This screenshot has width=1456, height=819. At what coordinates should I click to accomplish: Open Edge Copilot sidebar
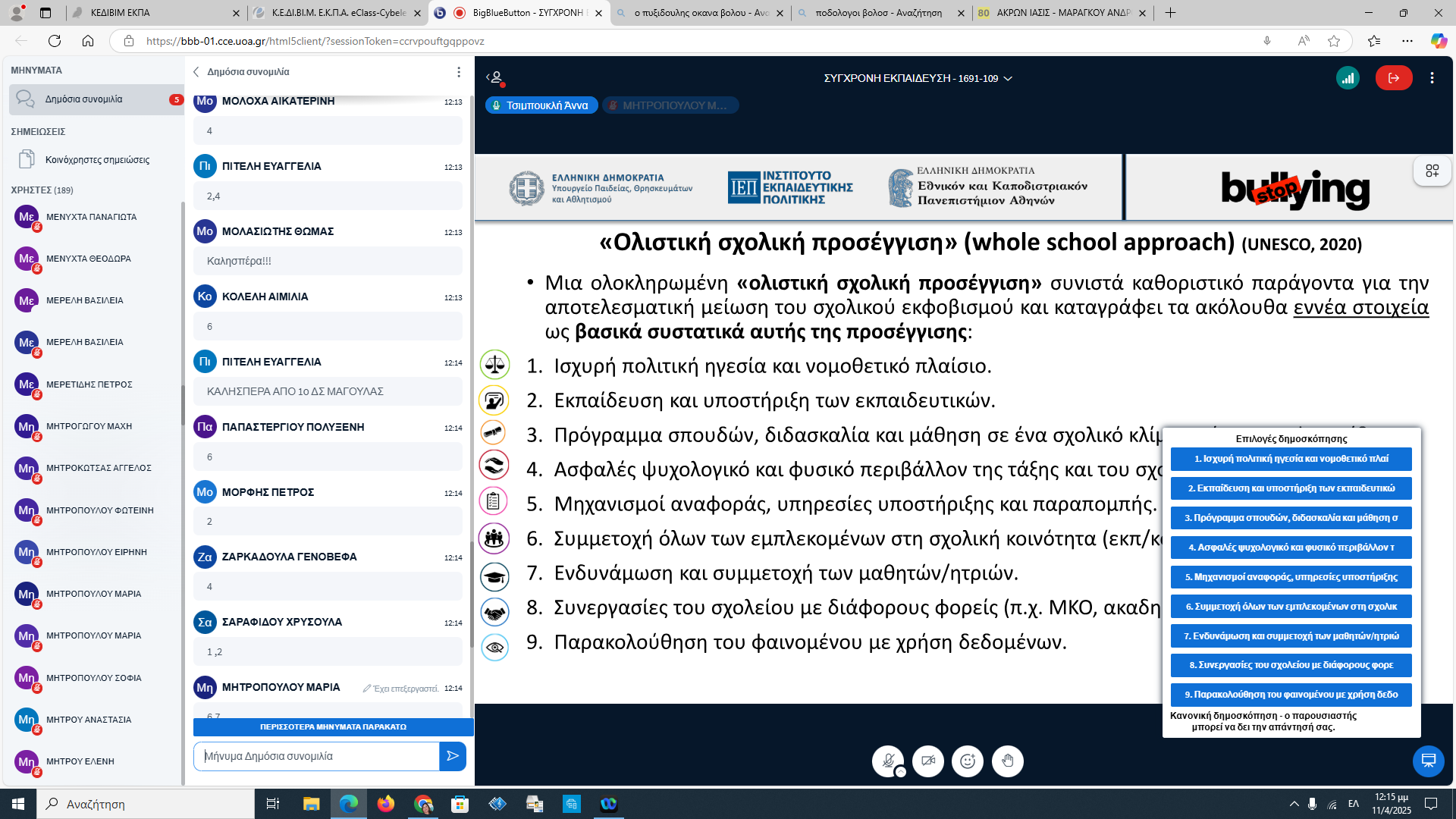click(x=1438, y=41)
